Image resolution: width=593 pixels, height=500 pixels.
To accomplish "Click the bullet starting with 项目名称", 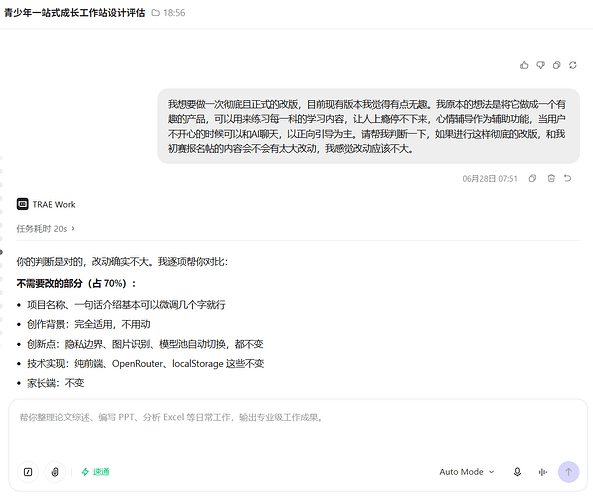I will point(126,304).
